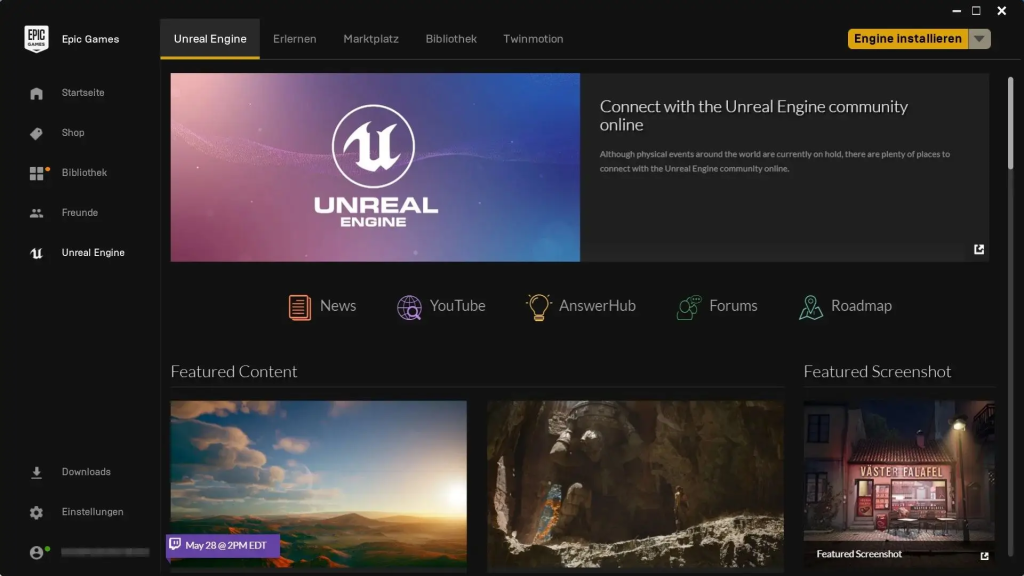The width and height of the screenshot is (1024, 576).
Task: Click the YouTube globe icon
Action: [x=409, y=307]
